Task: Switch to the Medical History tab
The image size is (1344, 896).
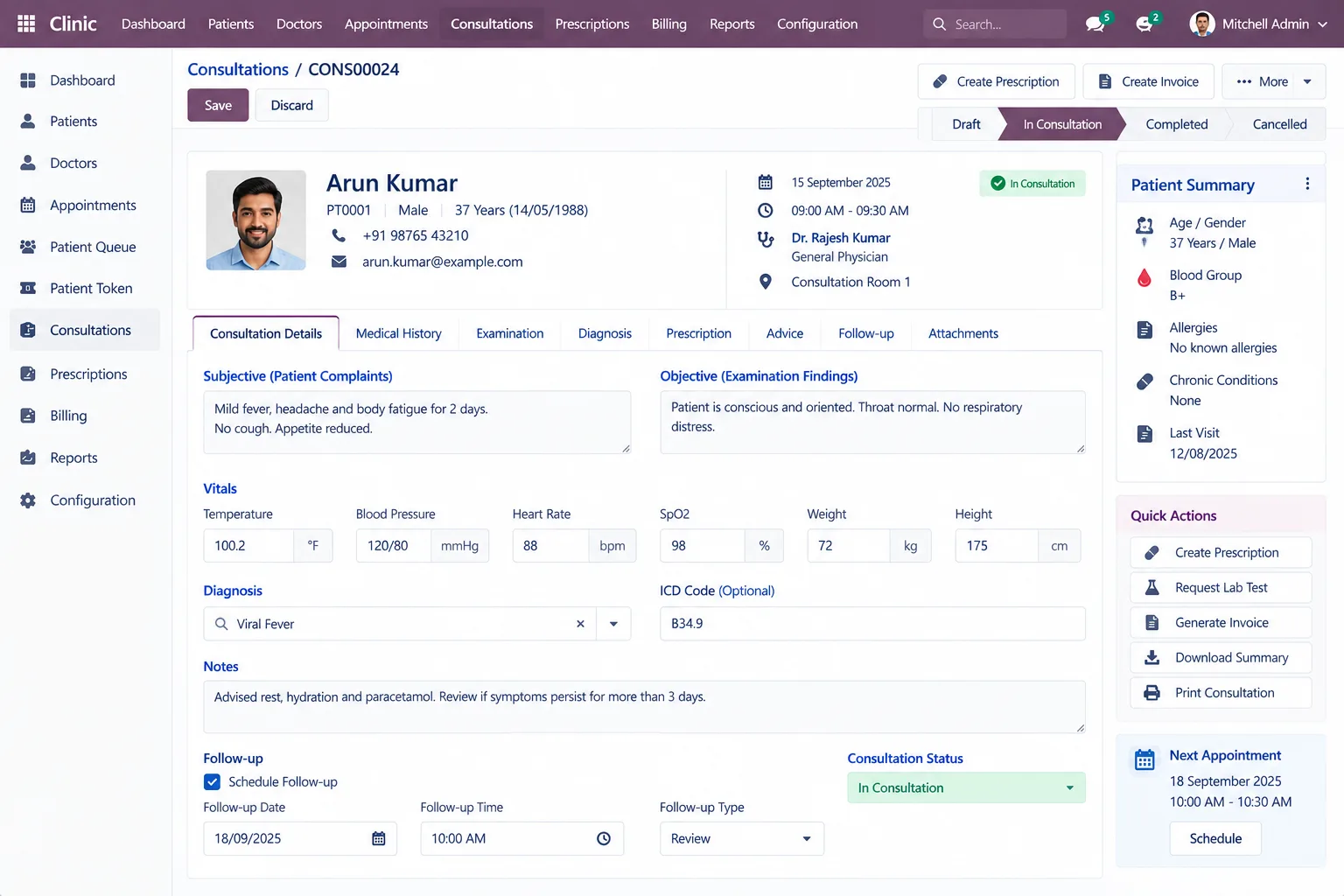Action: (x=398, y=333)
